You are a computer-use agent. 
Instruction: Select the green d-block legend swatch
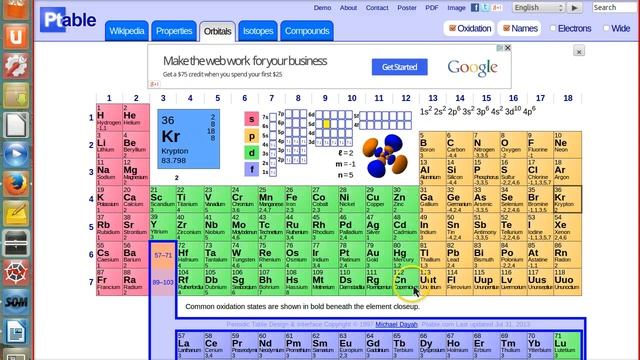pyautogui.click(x=251, y=153)
